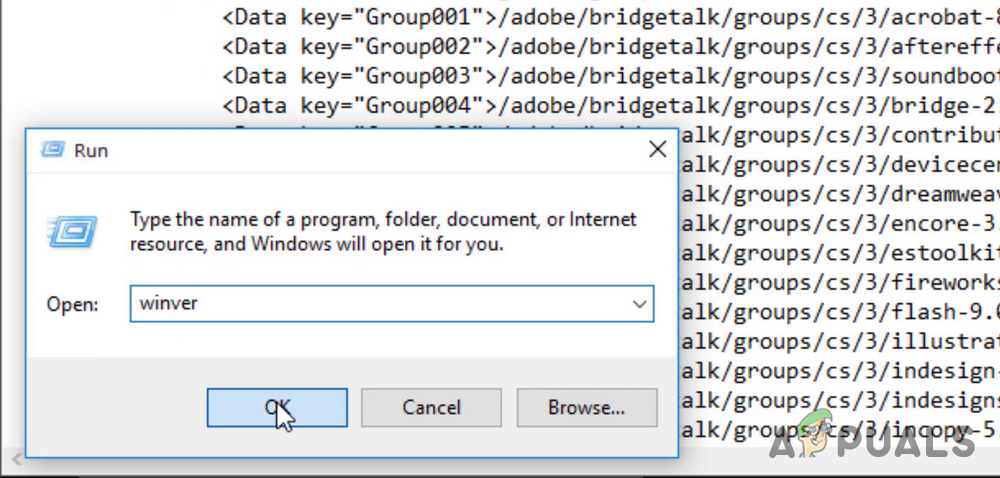Click the left arrow of horizontal scrollbar

14,459
